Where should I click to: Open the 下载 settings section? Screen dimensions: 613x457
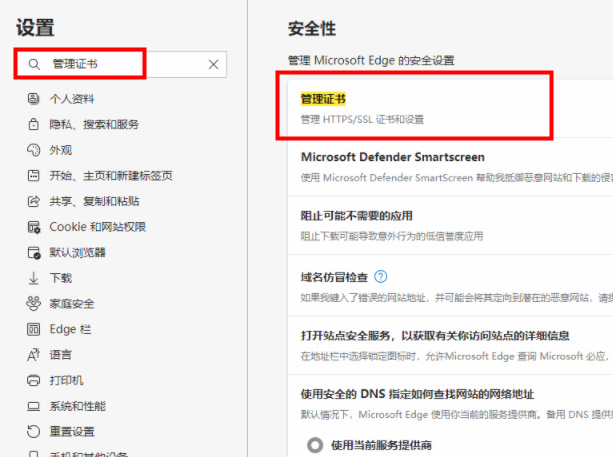[61, 278]
